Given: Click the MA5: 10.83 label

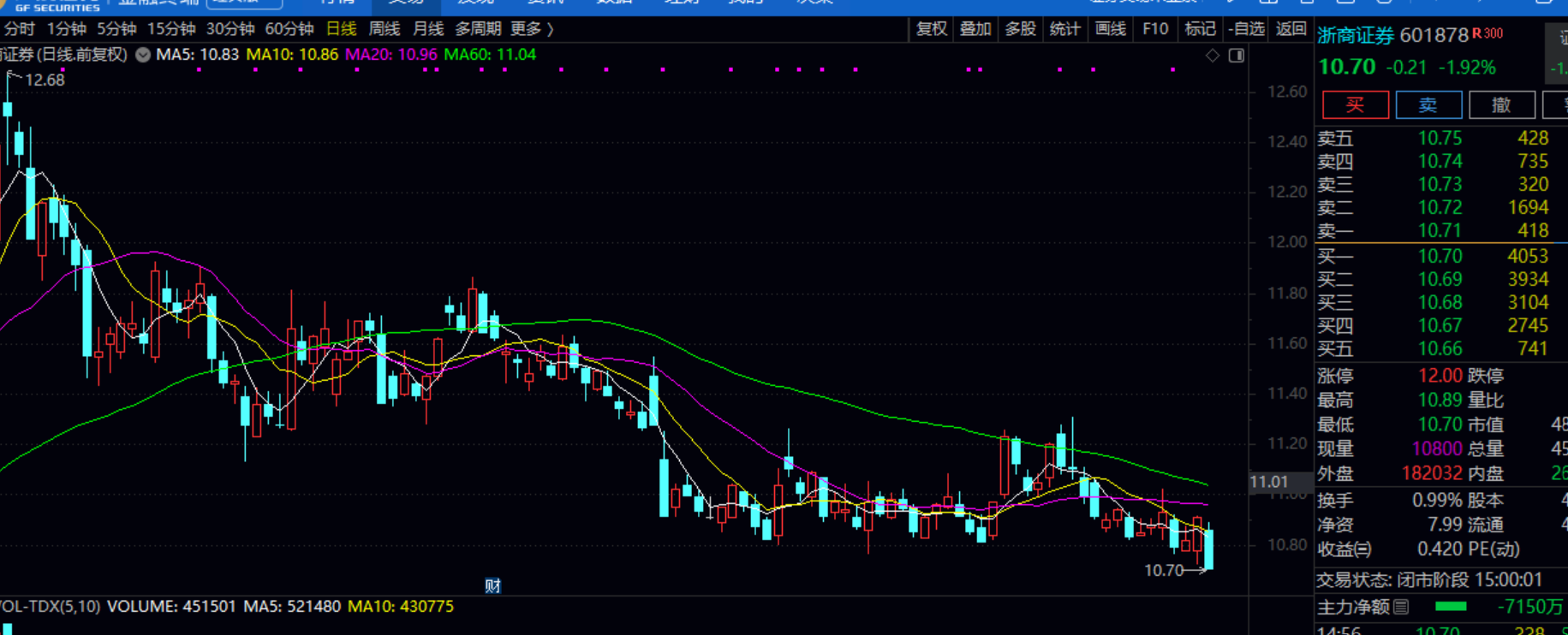Looking at the screenshot, I should tap(197, 55).
